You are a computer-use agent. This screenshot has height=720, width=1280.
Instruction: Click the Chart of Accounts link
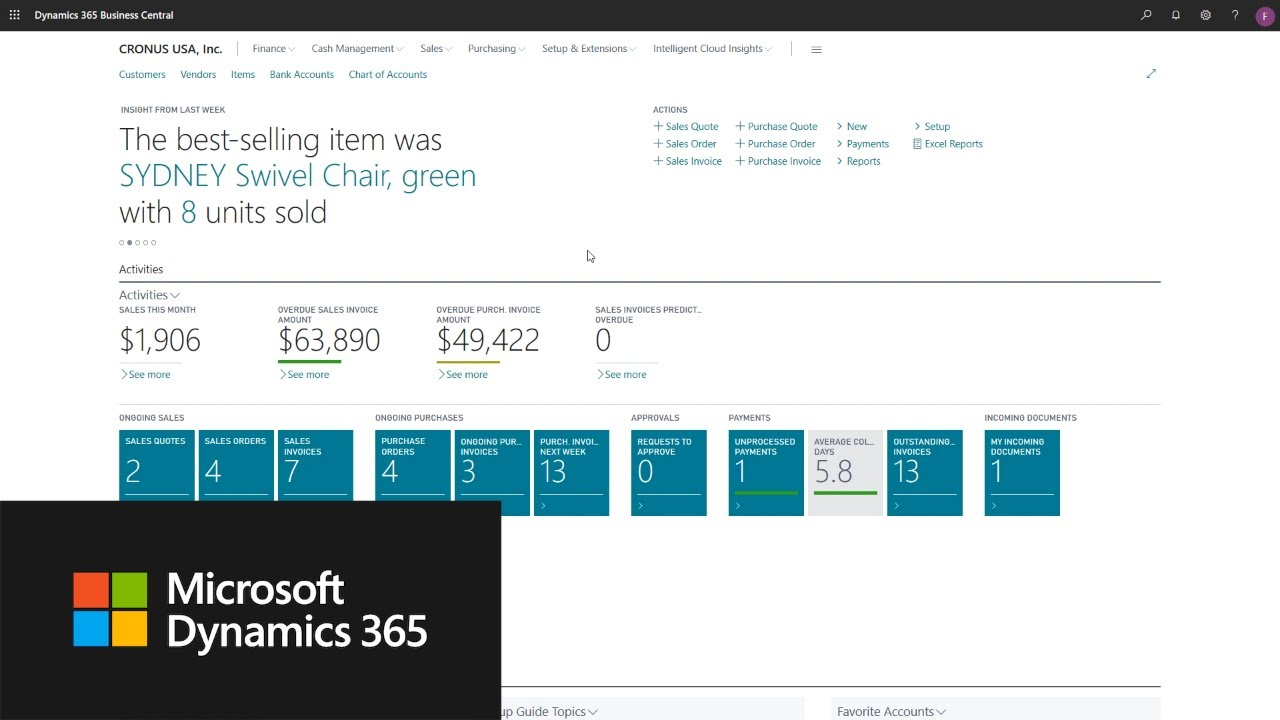pyautogui.click(x=387, y=74)
